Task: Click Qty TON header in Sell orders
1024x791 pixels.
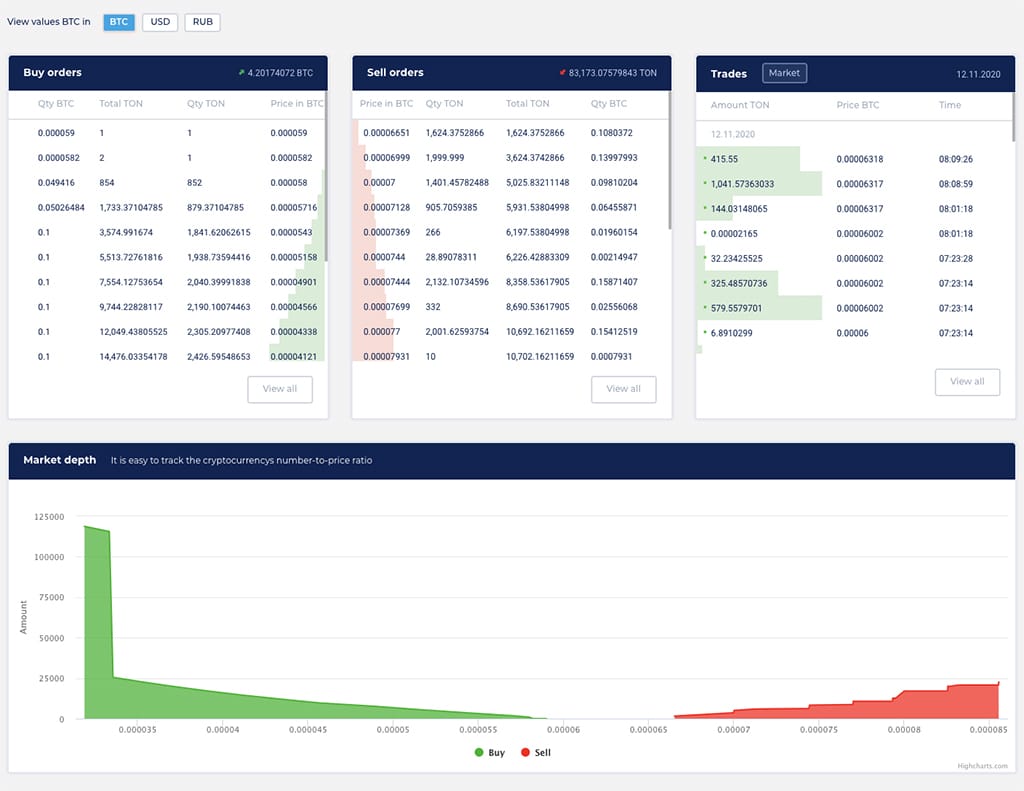Action: (x=444, y=103)
